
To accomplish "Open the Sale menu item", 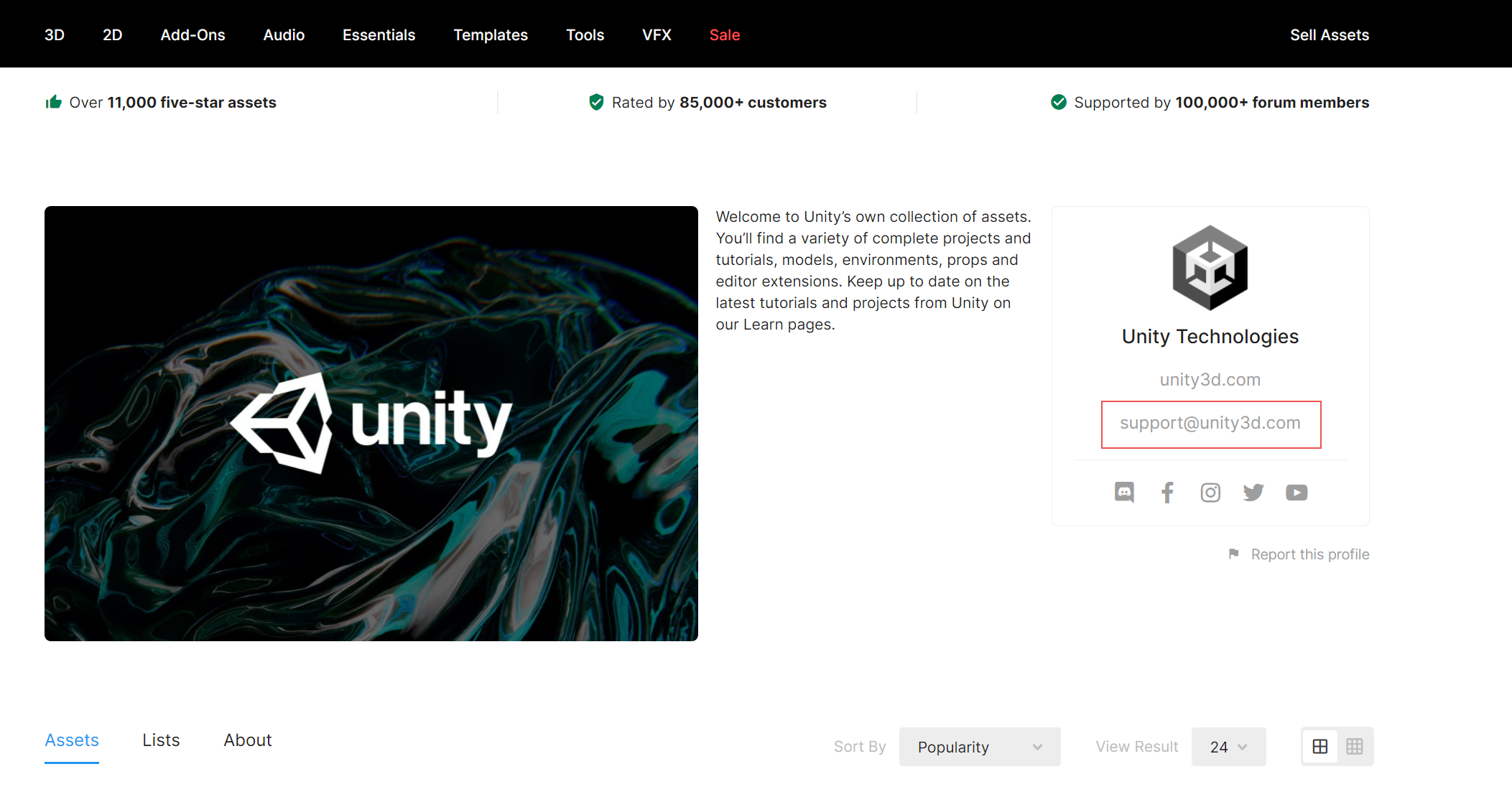I will pyautogui.click(x=725, y=34).
